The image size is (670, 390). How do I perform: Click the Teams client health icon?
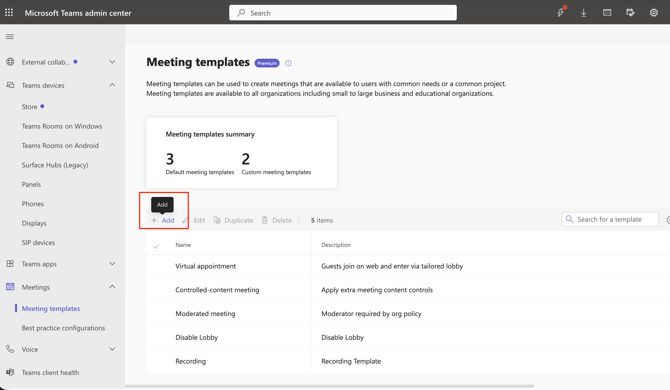[10, 372]
